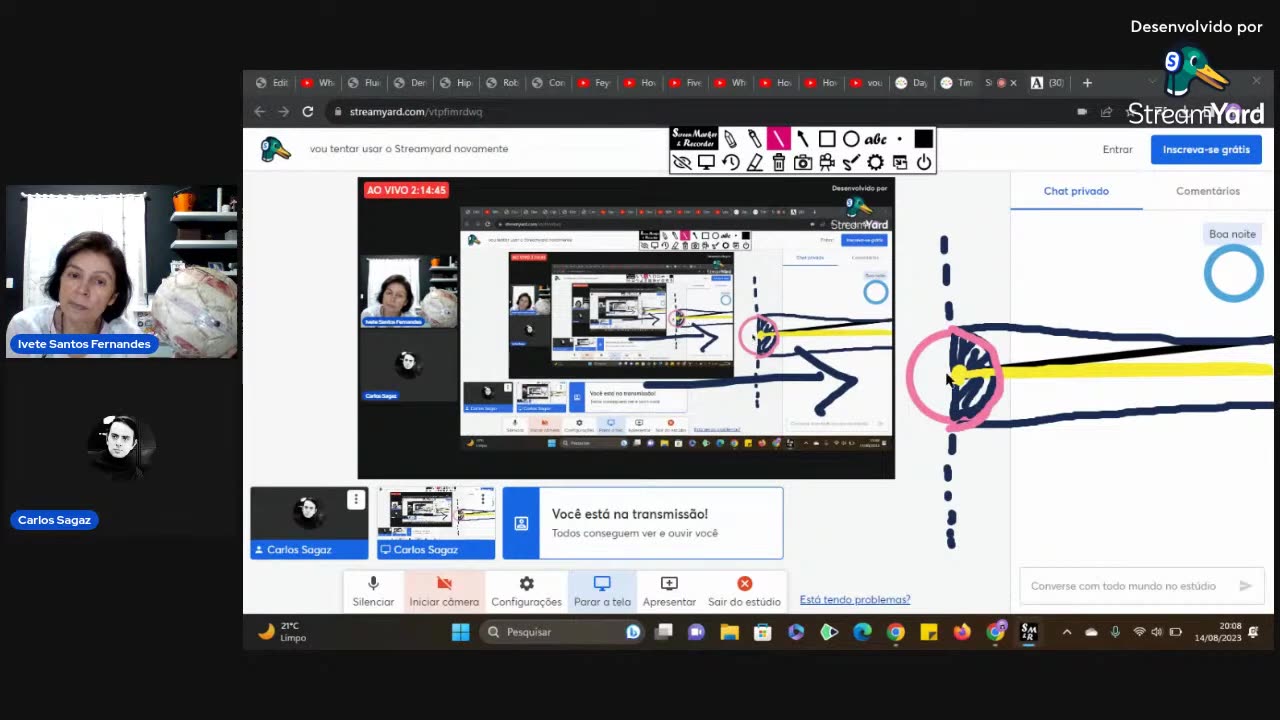Click the undo history clock icon
The height and width of the screenshot is (720, 1280).
(x=731, y=162)
